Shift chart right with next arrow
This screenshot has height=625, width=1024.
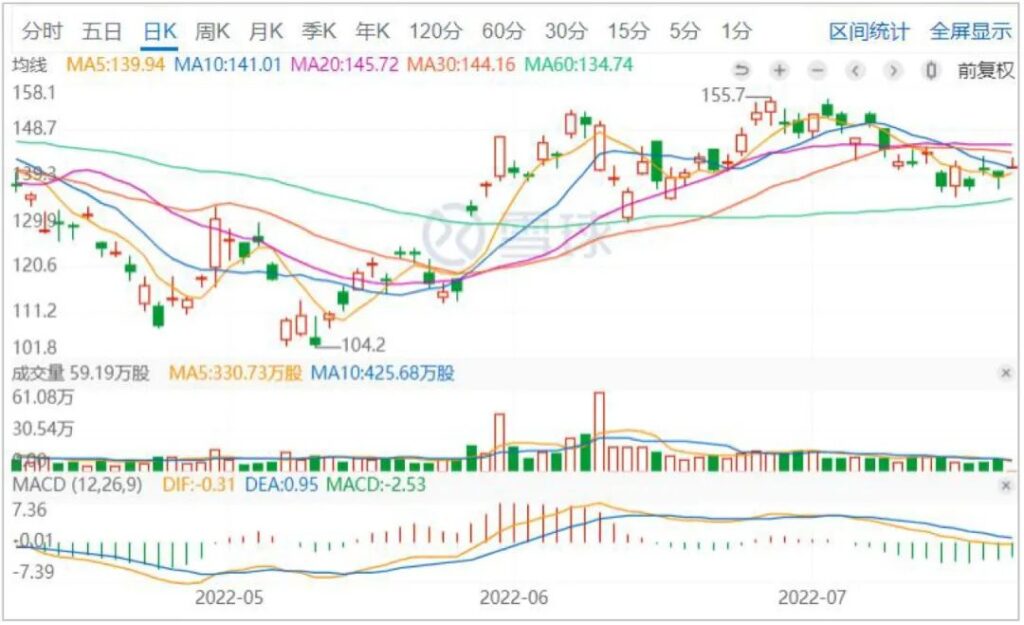(893, 70)
